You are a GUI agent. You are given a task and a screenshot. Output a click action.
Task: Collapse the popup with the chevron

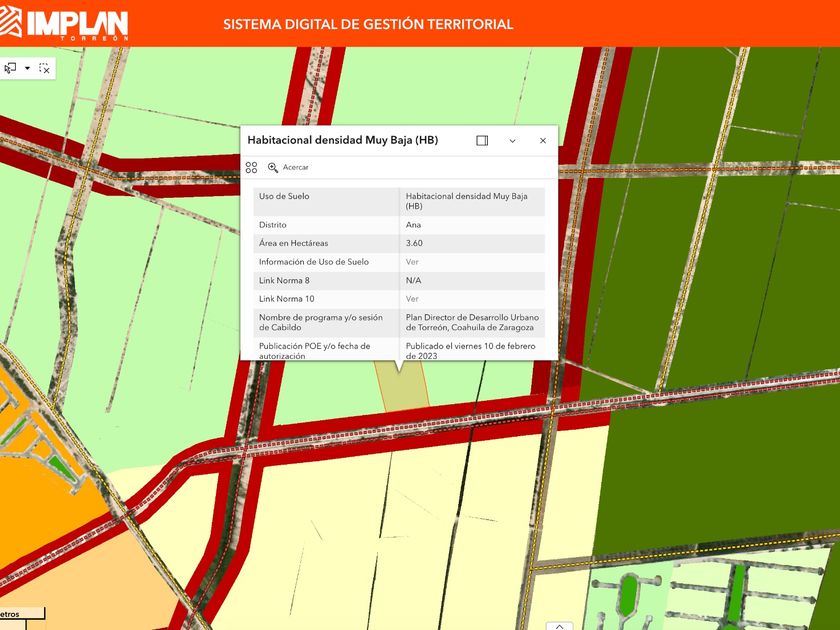point(512,141)
